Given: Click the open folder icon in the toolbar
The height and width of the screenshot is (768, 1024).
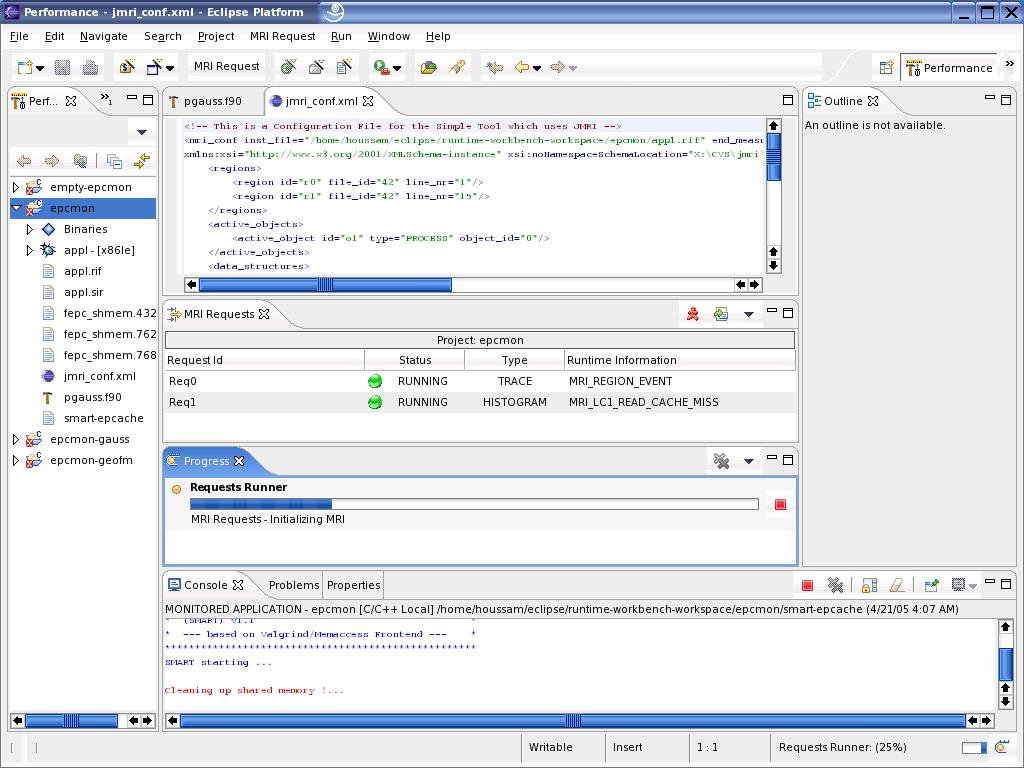Looking at the screenshot, I should 428,67.
